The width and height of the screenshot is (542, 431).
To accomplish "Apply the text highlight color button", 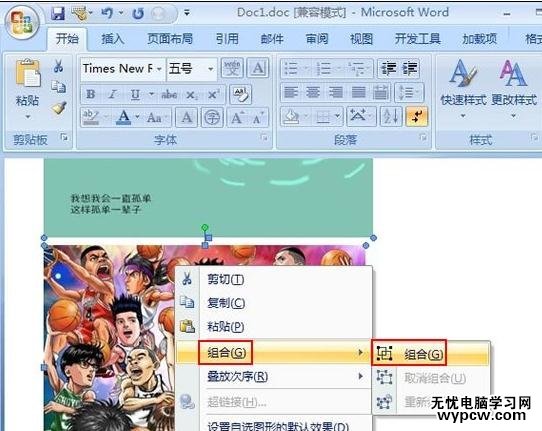I will pyautogui.click(x=91, y=117).
